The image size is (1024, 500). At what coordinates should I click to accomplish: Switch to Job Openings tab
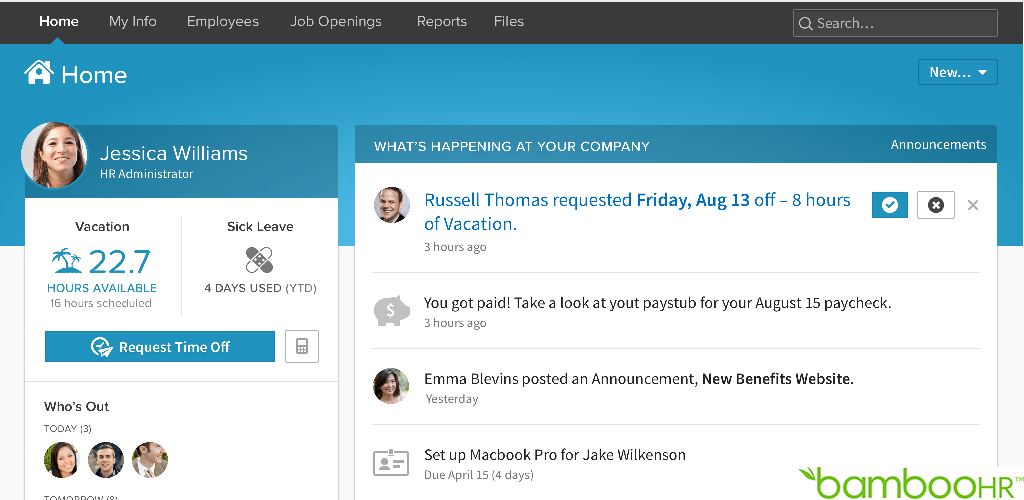[x=336, y=21]
